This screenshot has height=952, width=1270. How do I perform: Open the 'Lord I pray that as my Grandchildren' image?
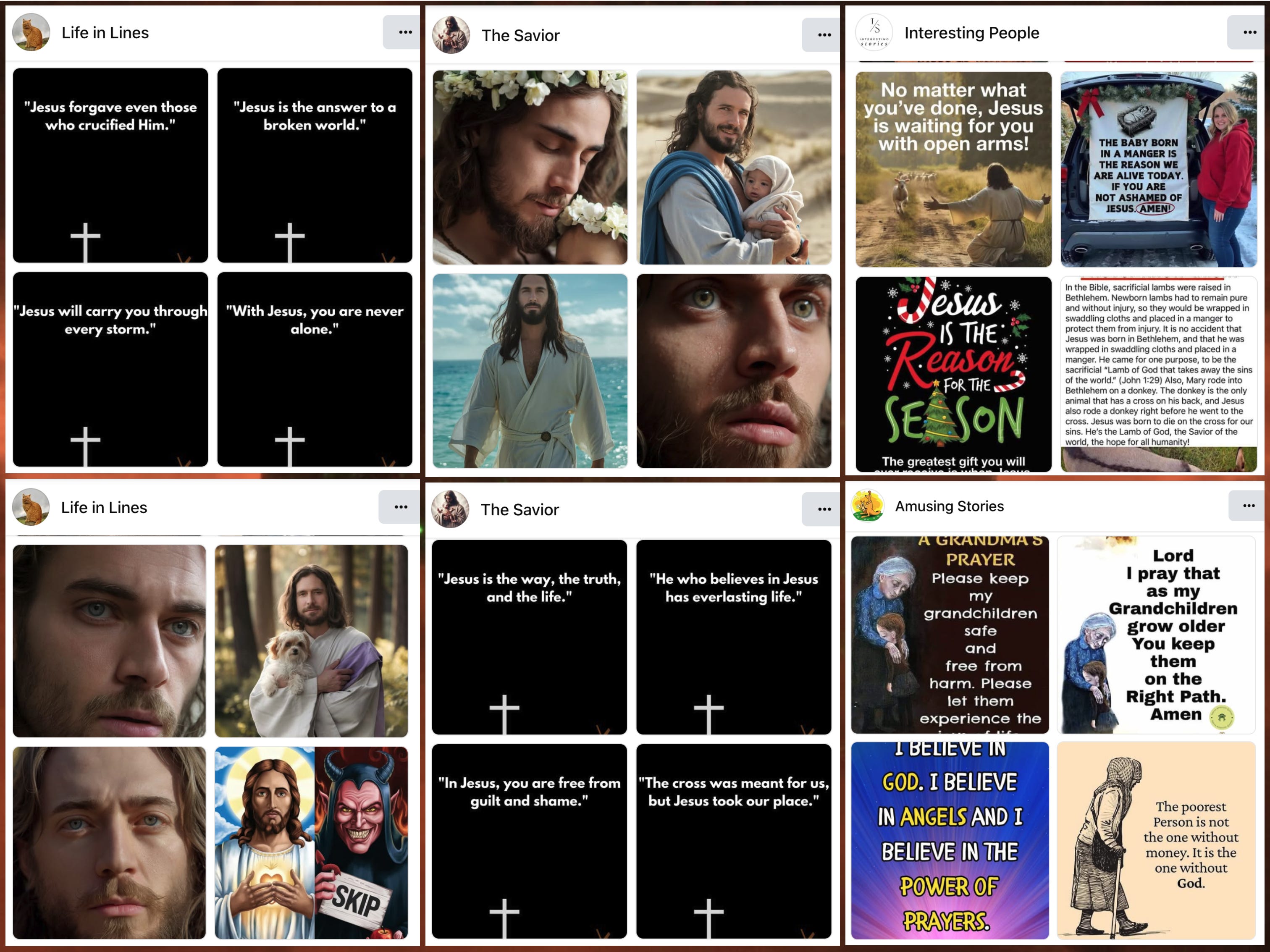tap(1156, 635)
